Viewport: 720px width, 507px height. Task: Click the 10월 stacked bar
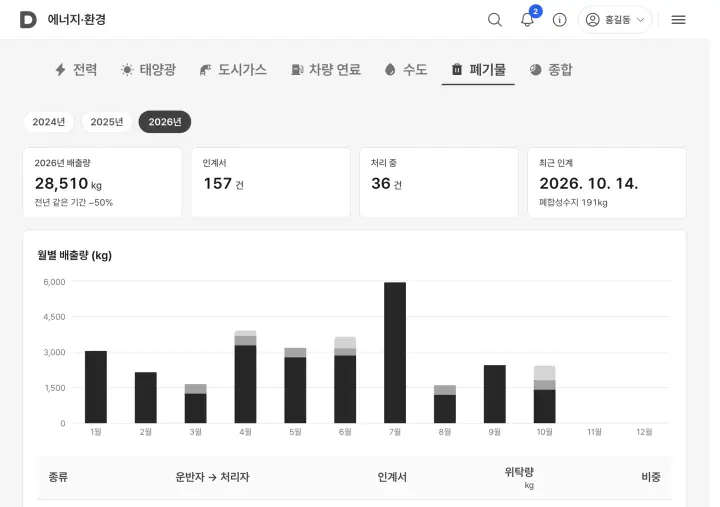point(545,394)
